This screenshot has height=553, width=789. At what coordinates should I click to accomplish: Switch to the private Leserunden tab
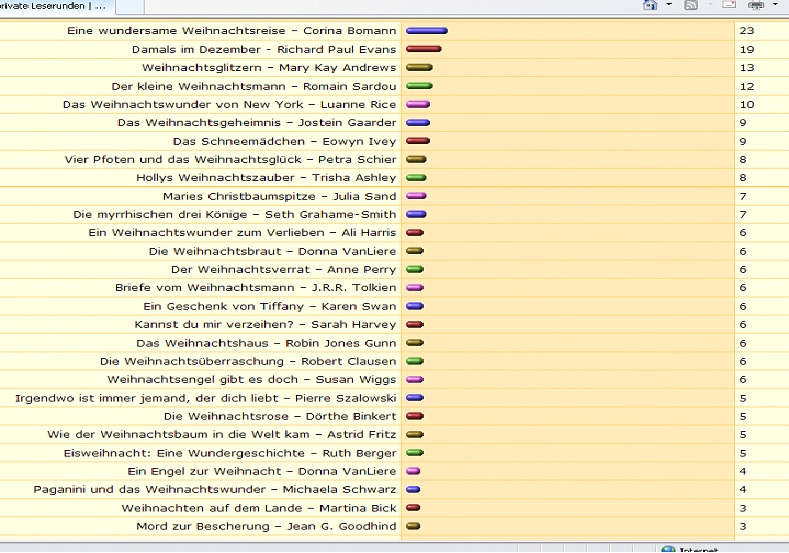(55, 6)
